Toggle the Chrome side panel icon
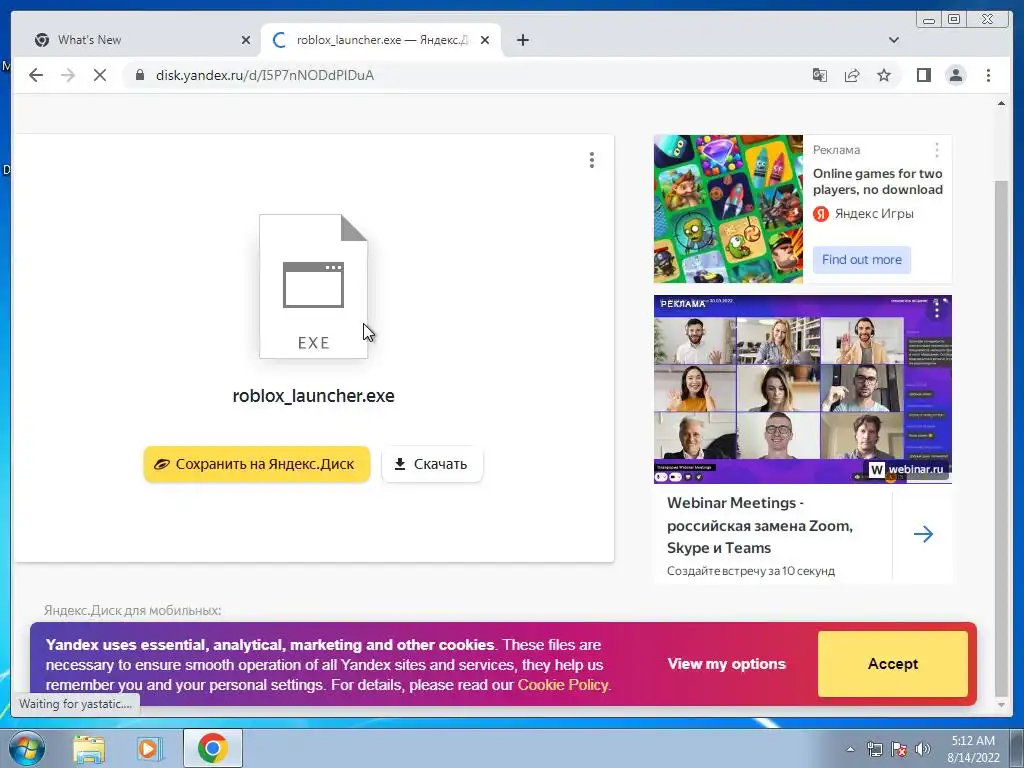Image resolution: width=1024 pixels, height=768 pixels. tap(923, 75)
